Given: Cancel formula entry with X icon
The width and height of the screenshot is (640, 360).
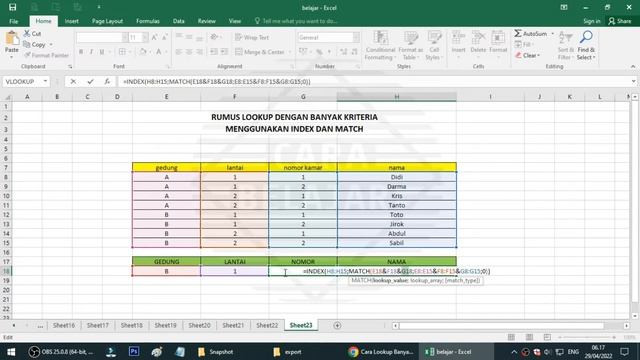Looking at the screenshot, I should tap(73, 82).
